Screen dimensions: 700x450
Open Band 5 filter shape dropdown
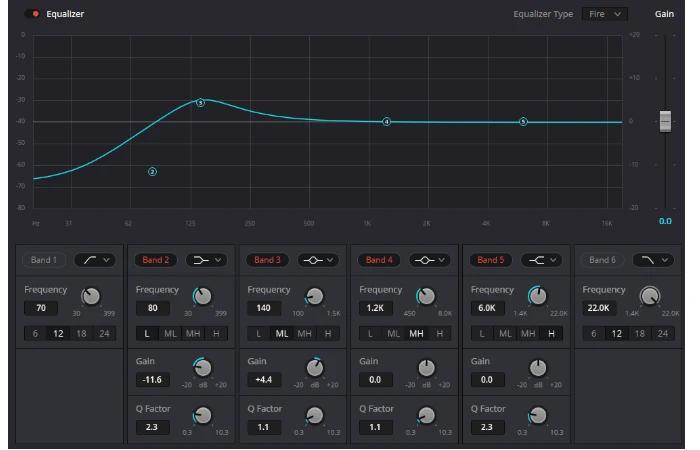click(x=542, y=260)
